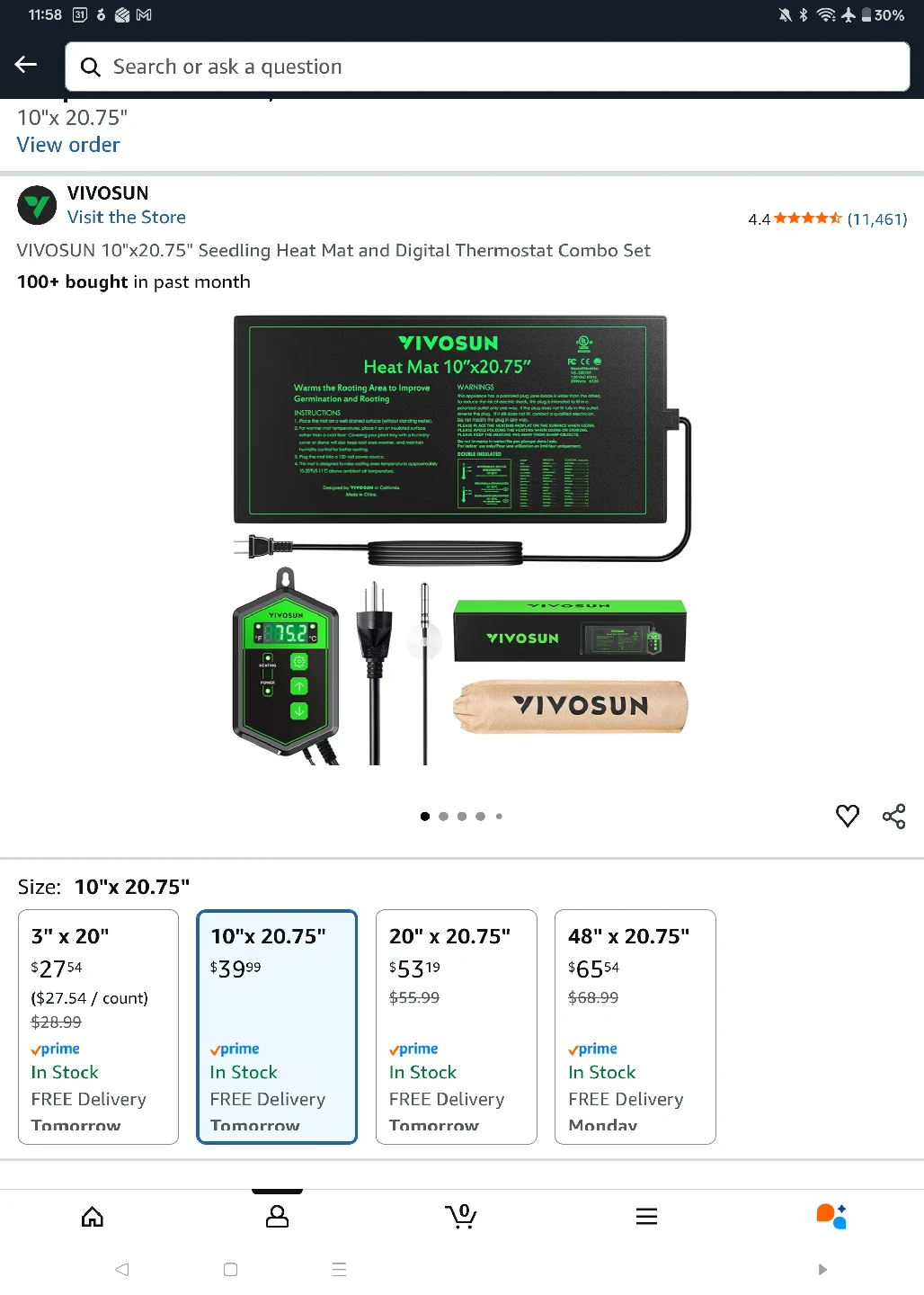Viewport: 924px width, 1295px height.
Task: Jump to second image carousel dot
Action: [443, 817]
